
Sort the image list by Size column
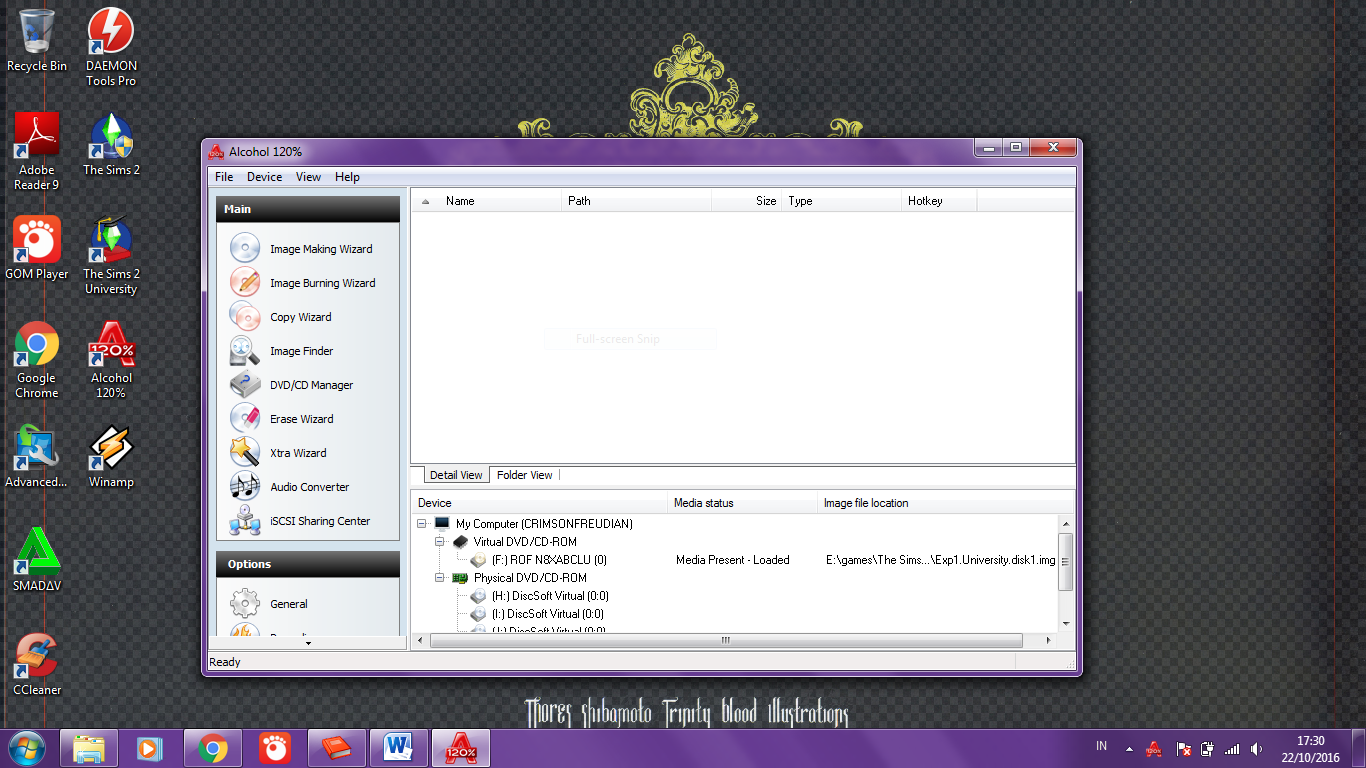click(x=747, y=201)
